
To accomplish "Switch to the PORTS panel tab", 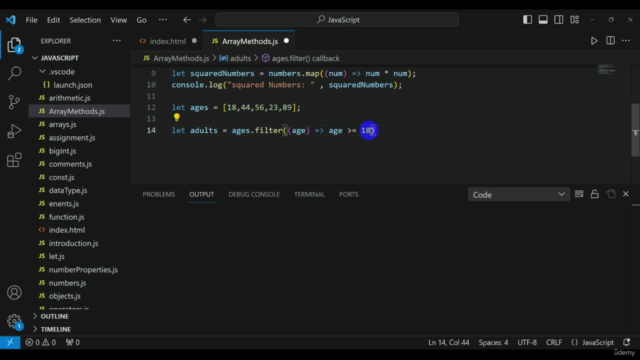I will (x=349, y=194).
